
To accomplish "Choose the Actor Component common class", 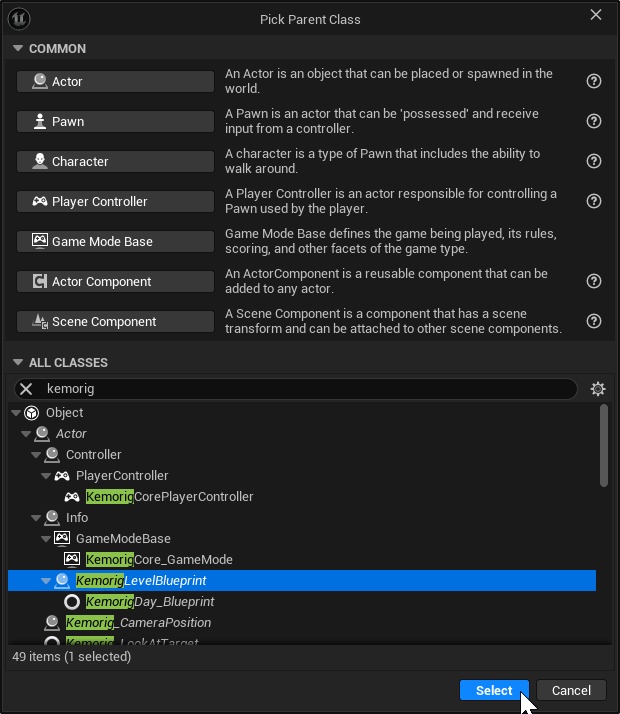I will tap(116, 281).
